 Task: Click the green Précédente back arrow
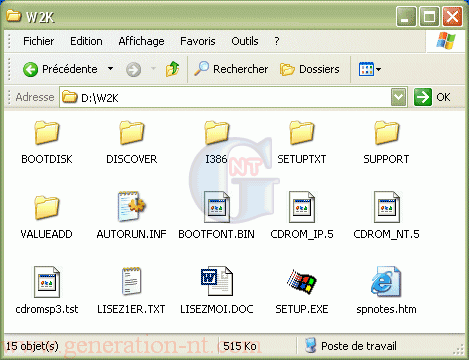pyautogui.click(x=30, y=69)
